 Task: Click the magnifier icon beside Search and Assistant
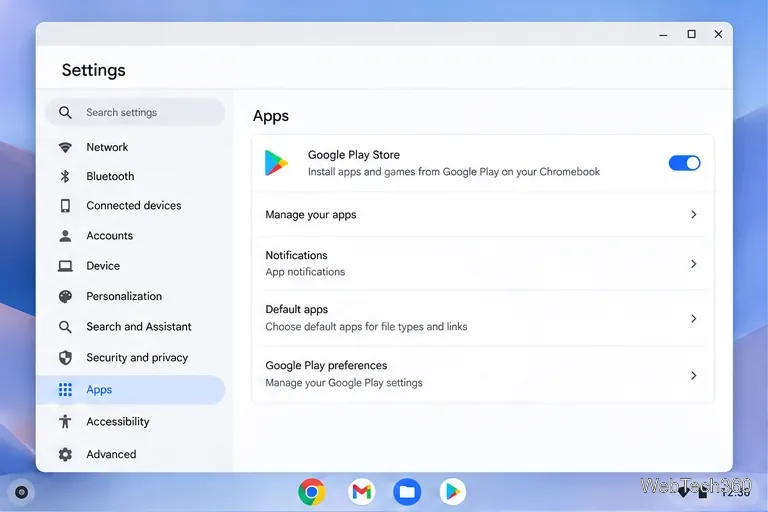(65, 327)
